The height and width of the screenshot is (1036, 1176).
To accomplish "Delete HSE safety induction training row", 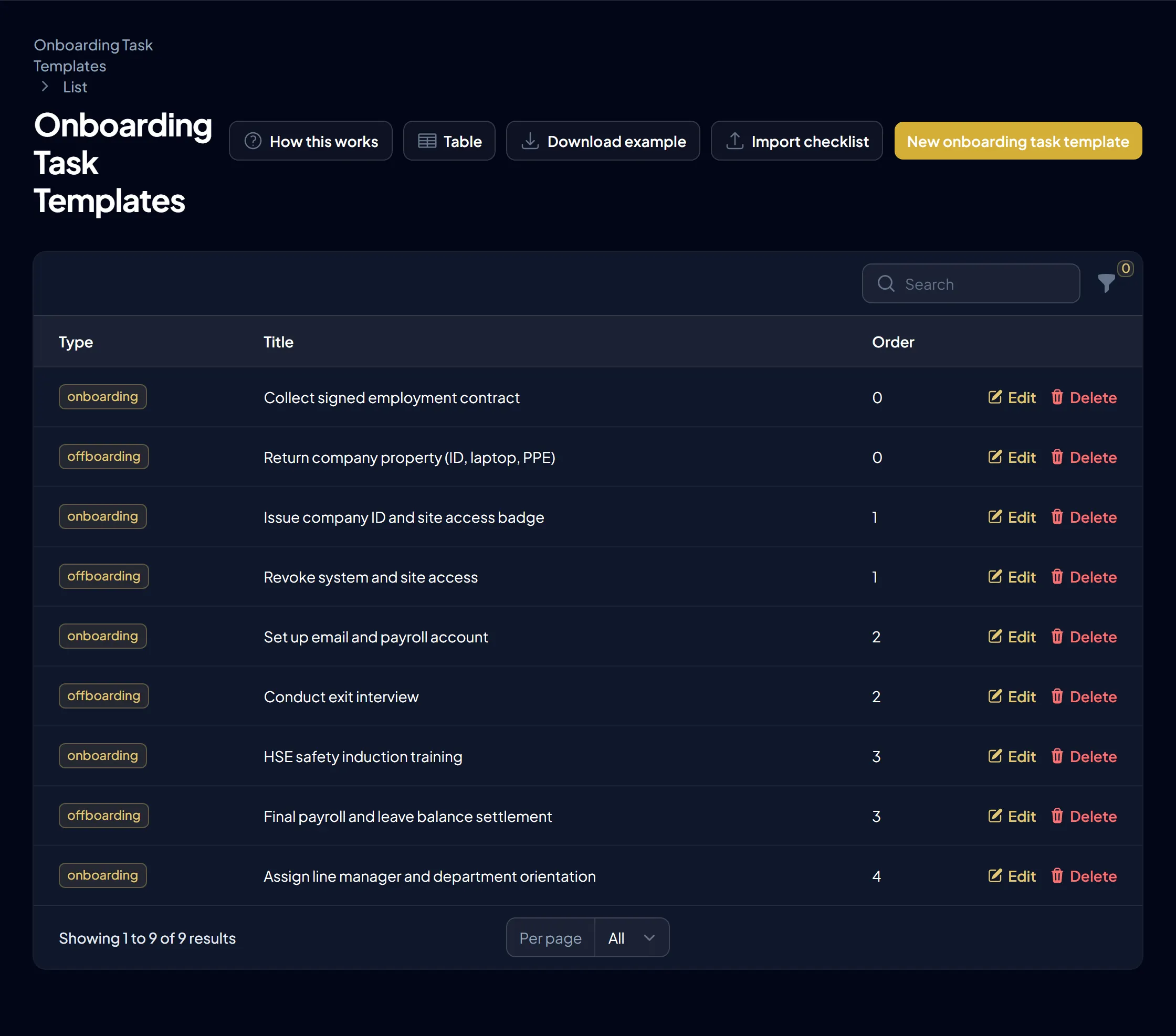I will [1084, 756].
